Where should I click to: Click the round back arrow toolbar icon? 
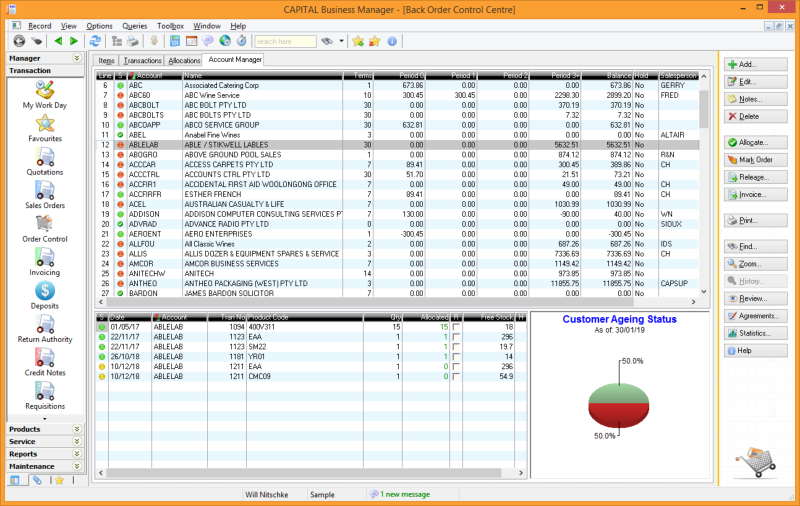point(19,41)
